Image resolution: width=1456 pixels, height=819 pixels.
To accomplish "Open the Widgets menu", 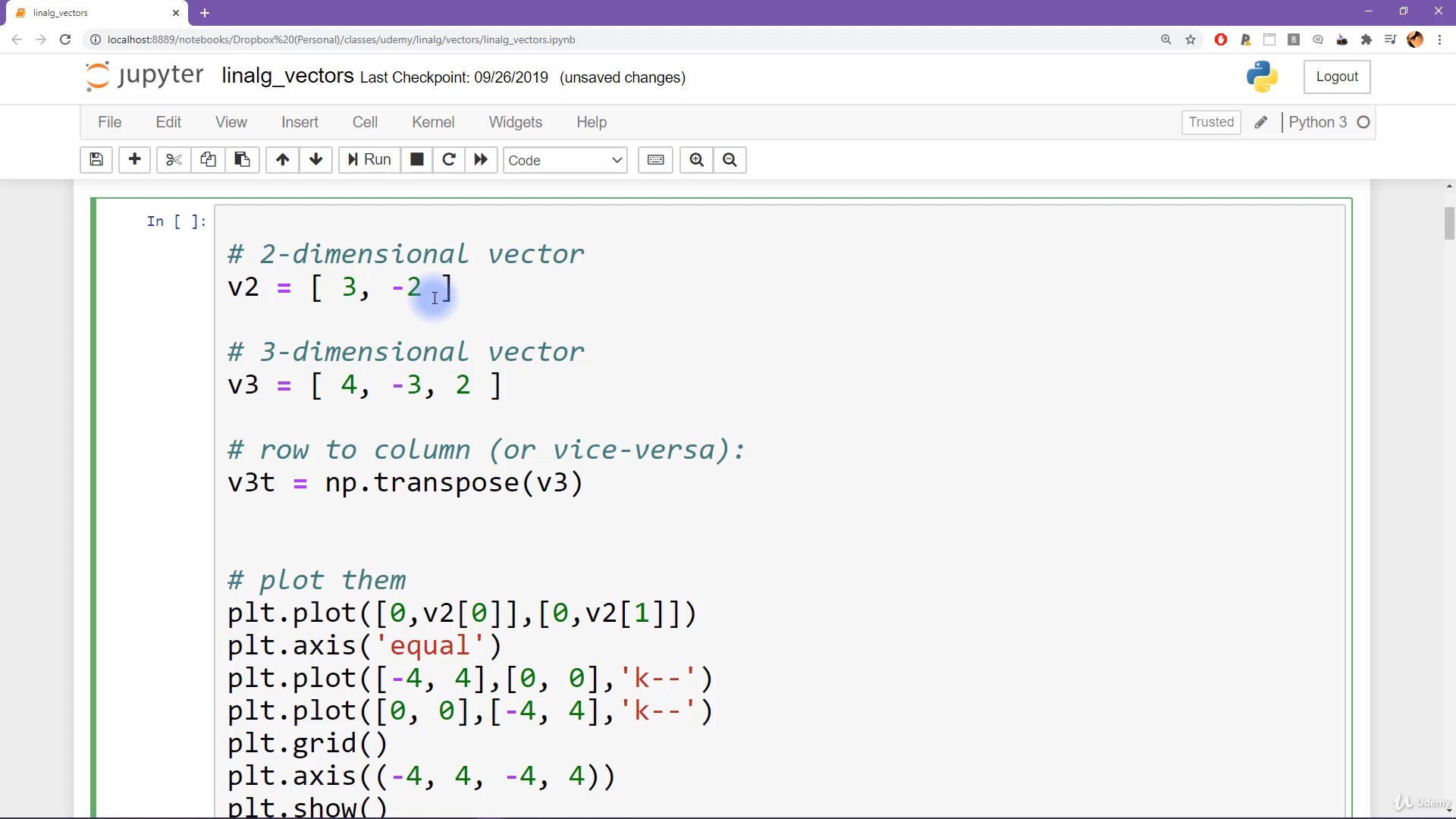I will pyautogui.click(x=516, y=122).
